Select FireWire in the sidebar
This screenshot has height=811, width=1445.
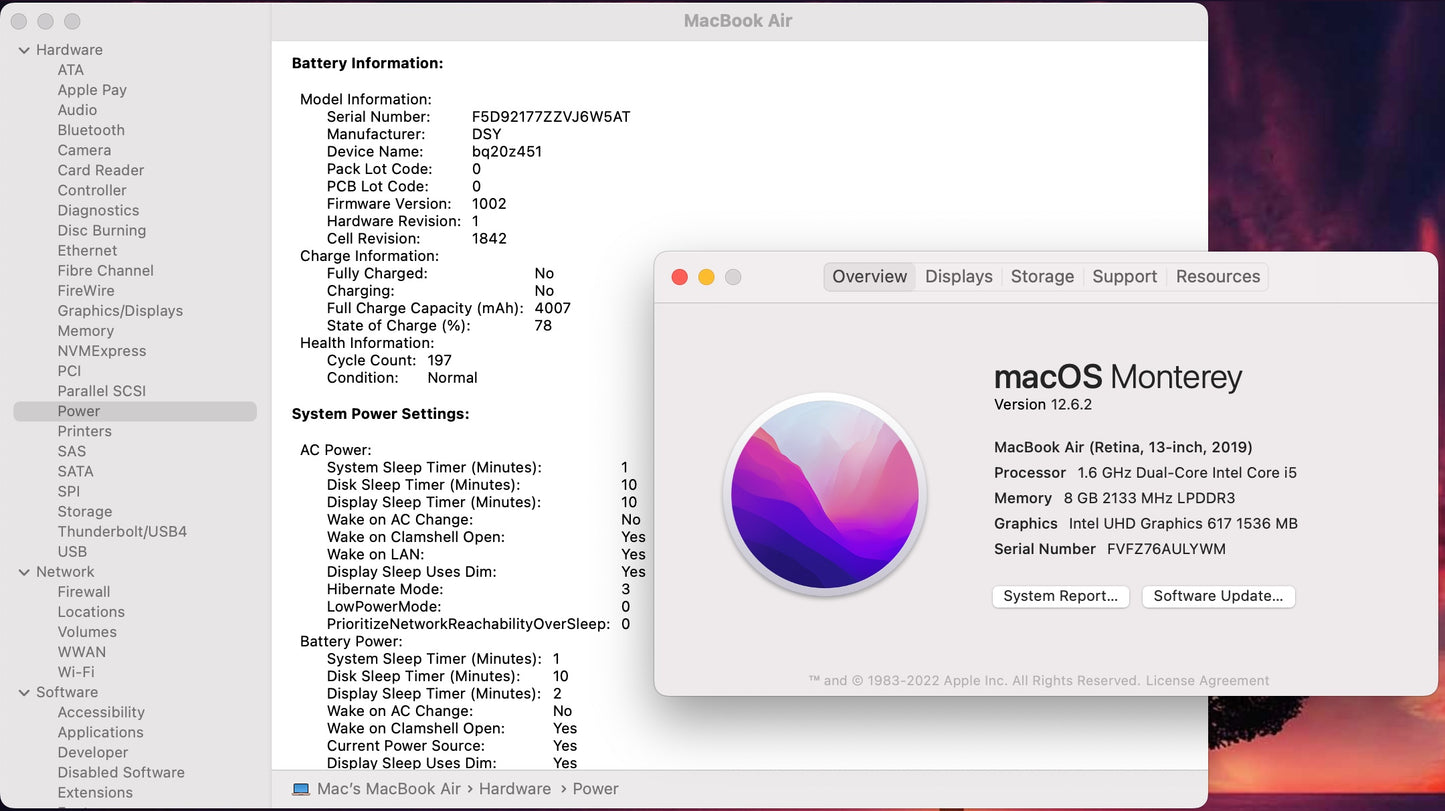(86, 290)
